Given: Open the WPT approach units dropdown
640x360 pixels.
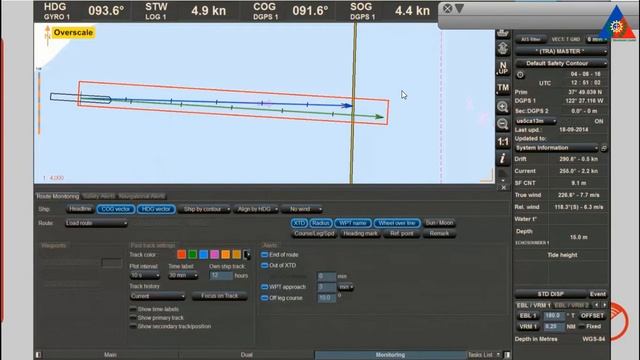Looking at the screenshot, I should point(346,287).
